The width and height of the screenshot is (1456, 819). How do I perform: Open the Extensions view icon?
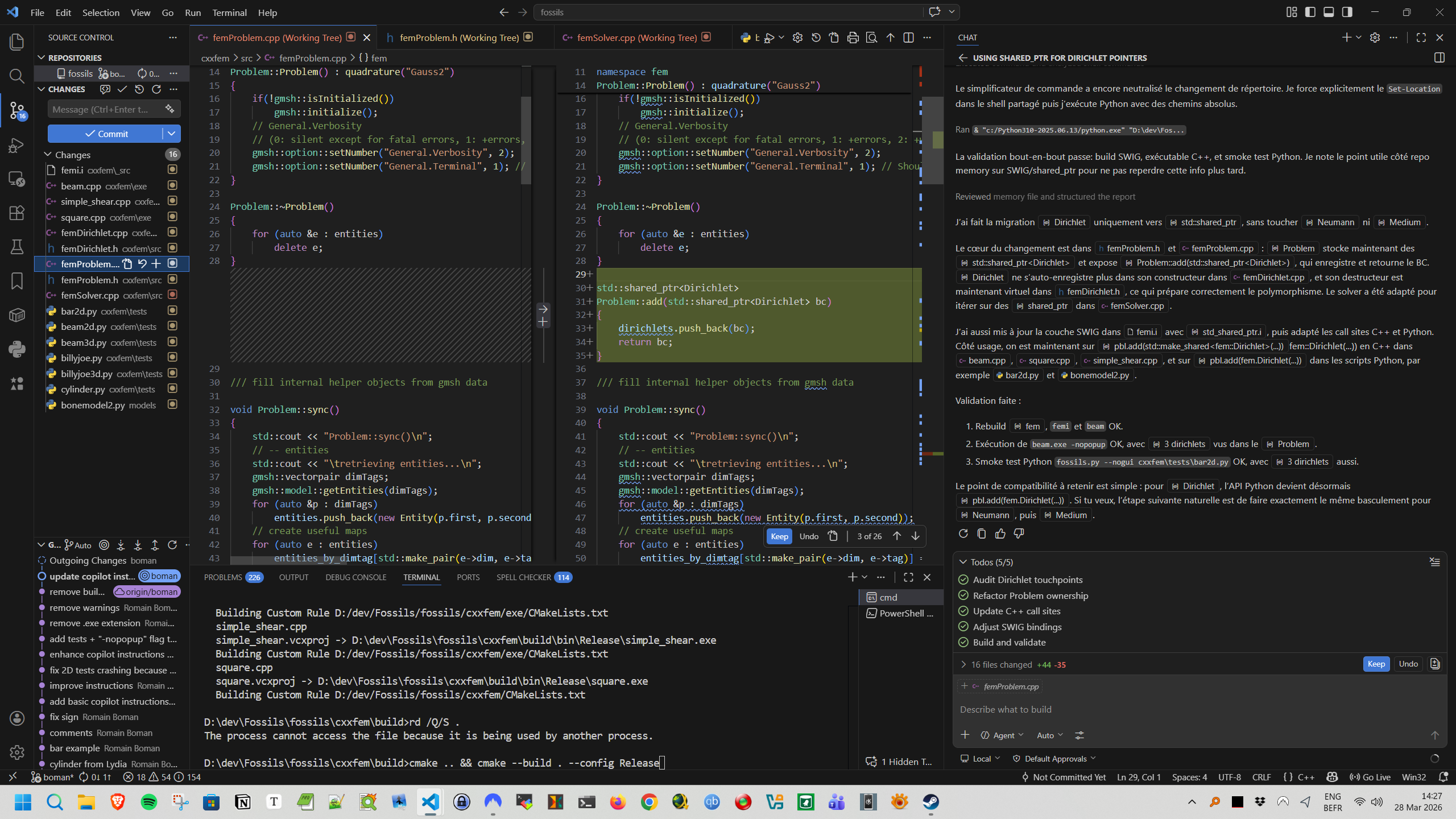point(17,213)
